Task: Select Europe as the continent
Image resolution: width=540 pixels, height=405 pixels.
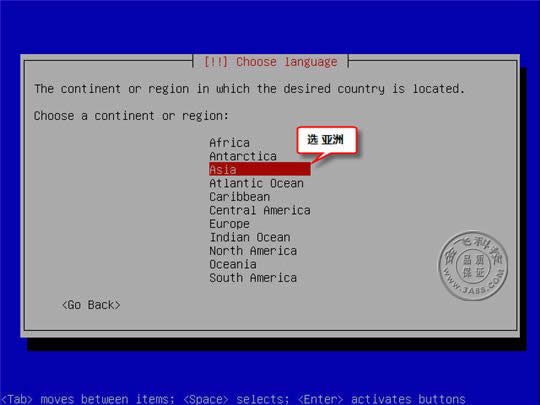Action: (x=229, y=224)
